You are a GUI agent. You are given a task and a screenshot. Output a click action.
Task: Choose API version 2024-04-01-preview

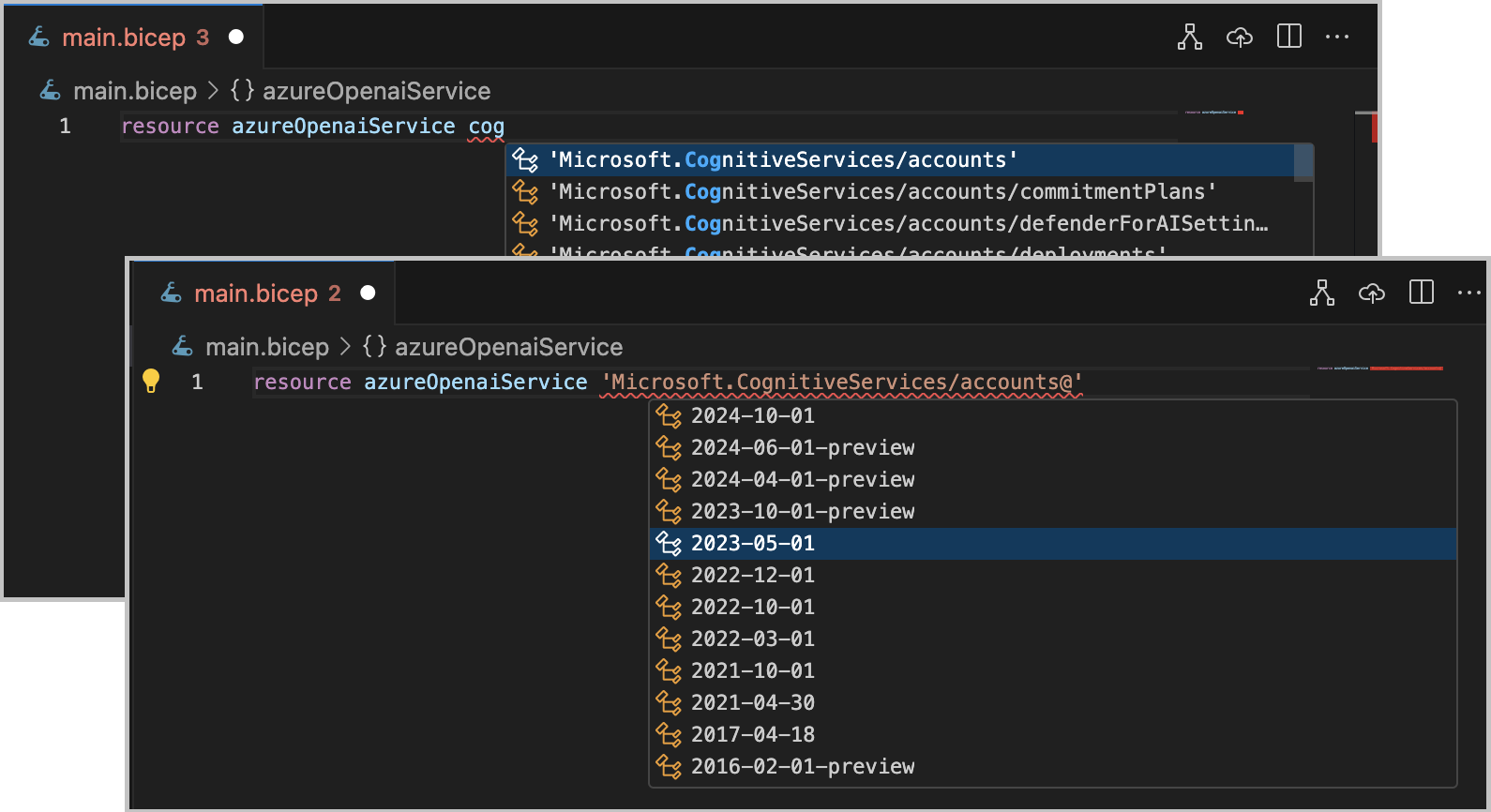tap(1053, 480)
